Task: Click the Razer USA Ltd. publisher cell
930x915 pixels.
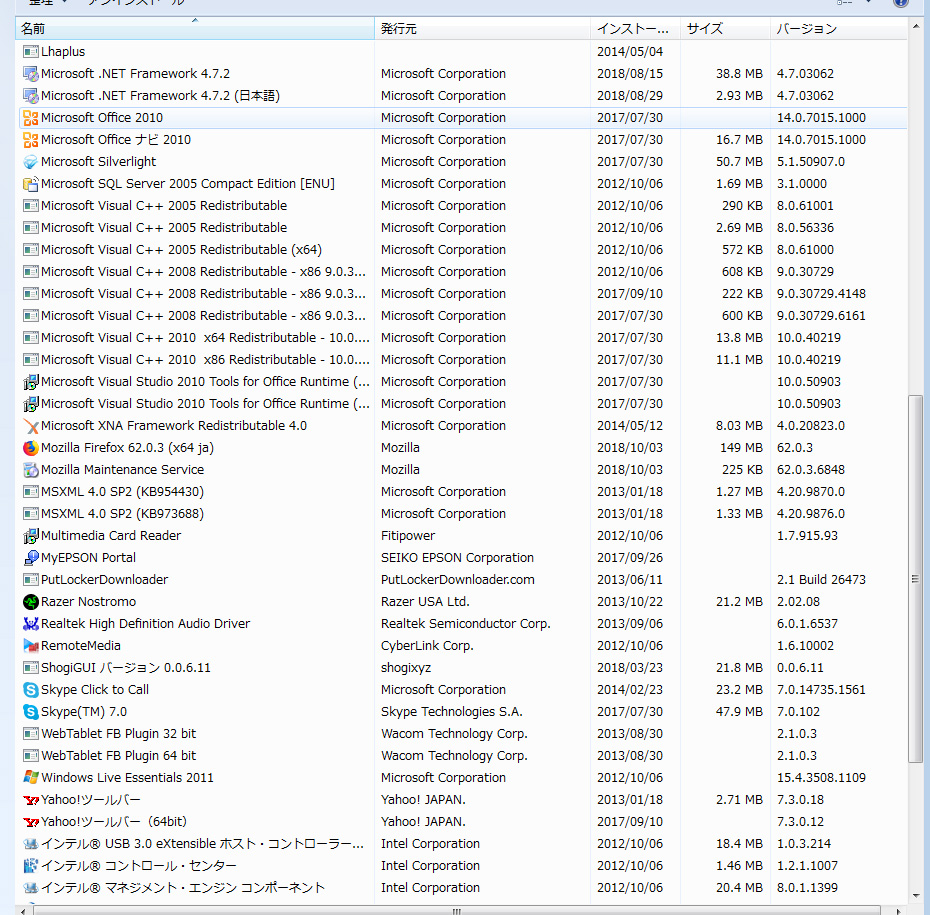Action: [x=425, y=601]
